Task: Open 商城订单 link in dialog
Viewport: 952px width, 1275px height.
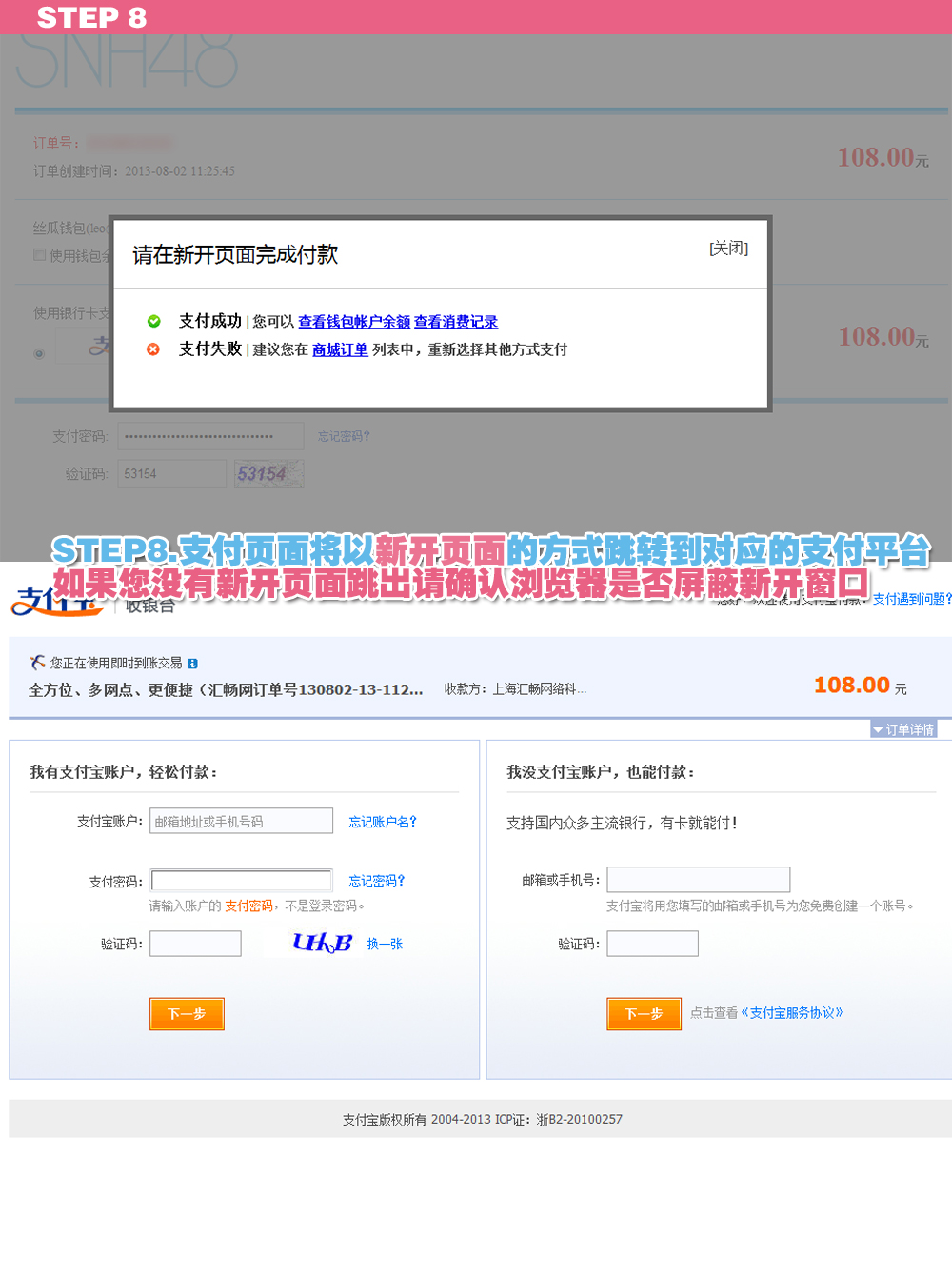Action: (x=340, y=349)
